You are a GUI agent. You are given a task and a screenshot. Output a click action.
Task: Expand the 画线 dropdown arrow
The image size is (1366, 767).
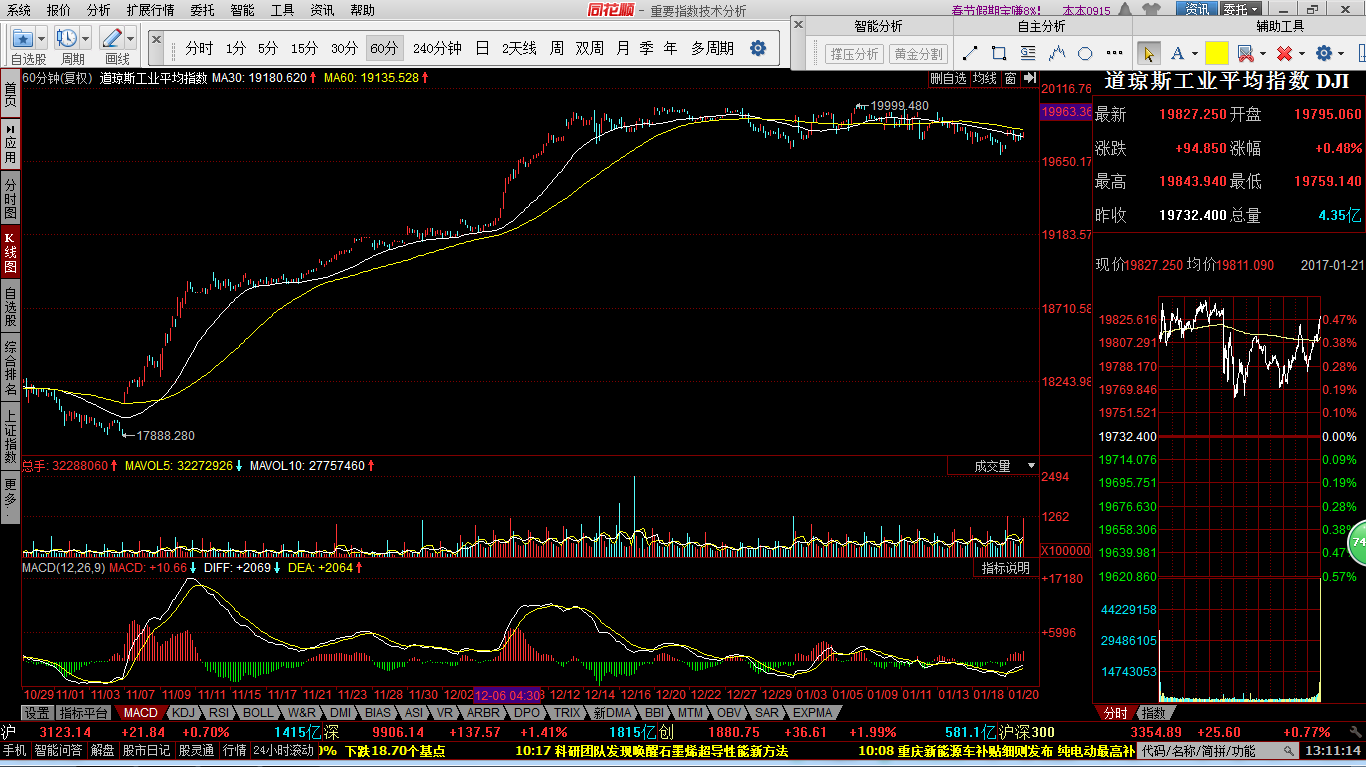[x=131, y=39]
